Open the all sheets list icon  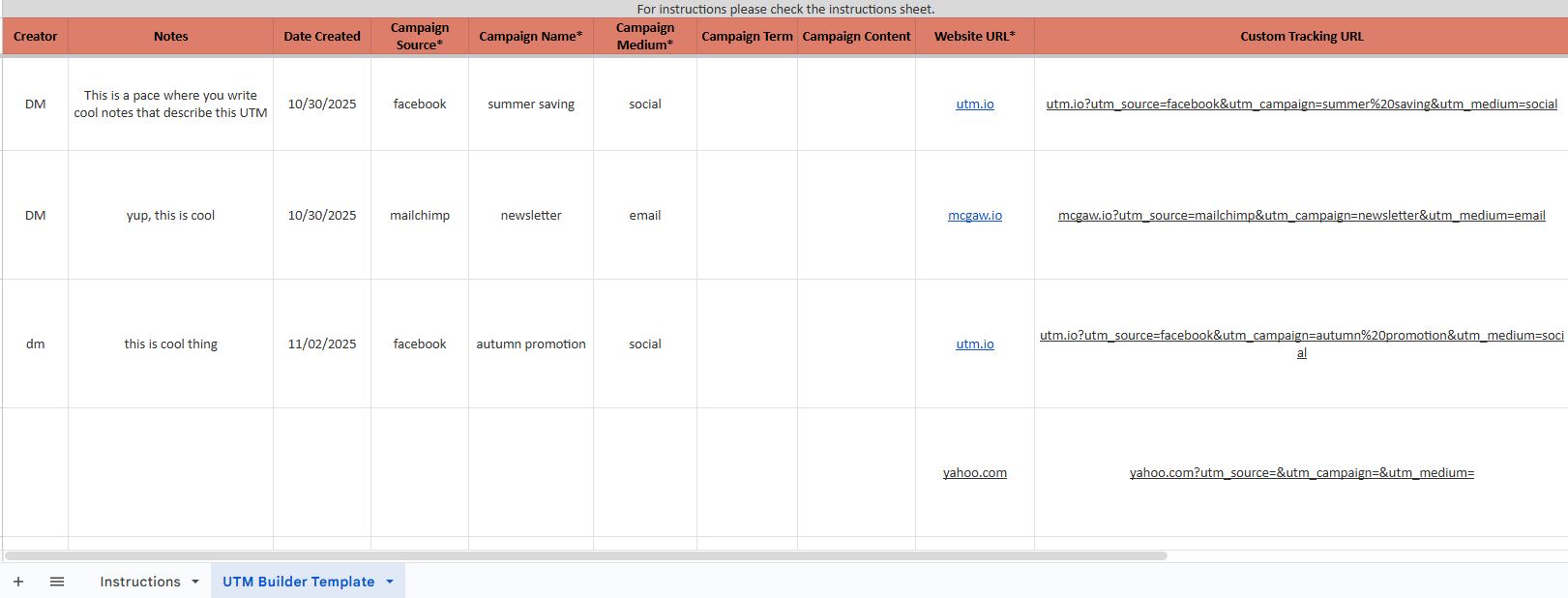(57, 582)
